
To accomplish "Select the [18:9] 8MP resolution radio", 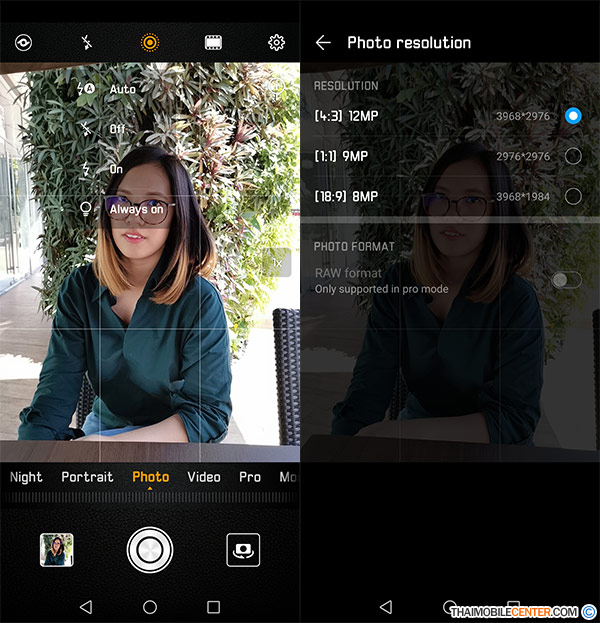I will click(573, 196).
